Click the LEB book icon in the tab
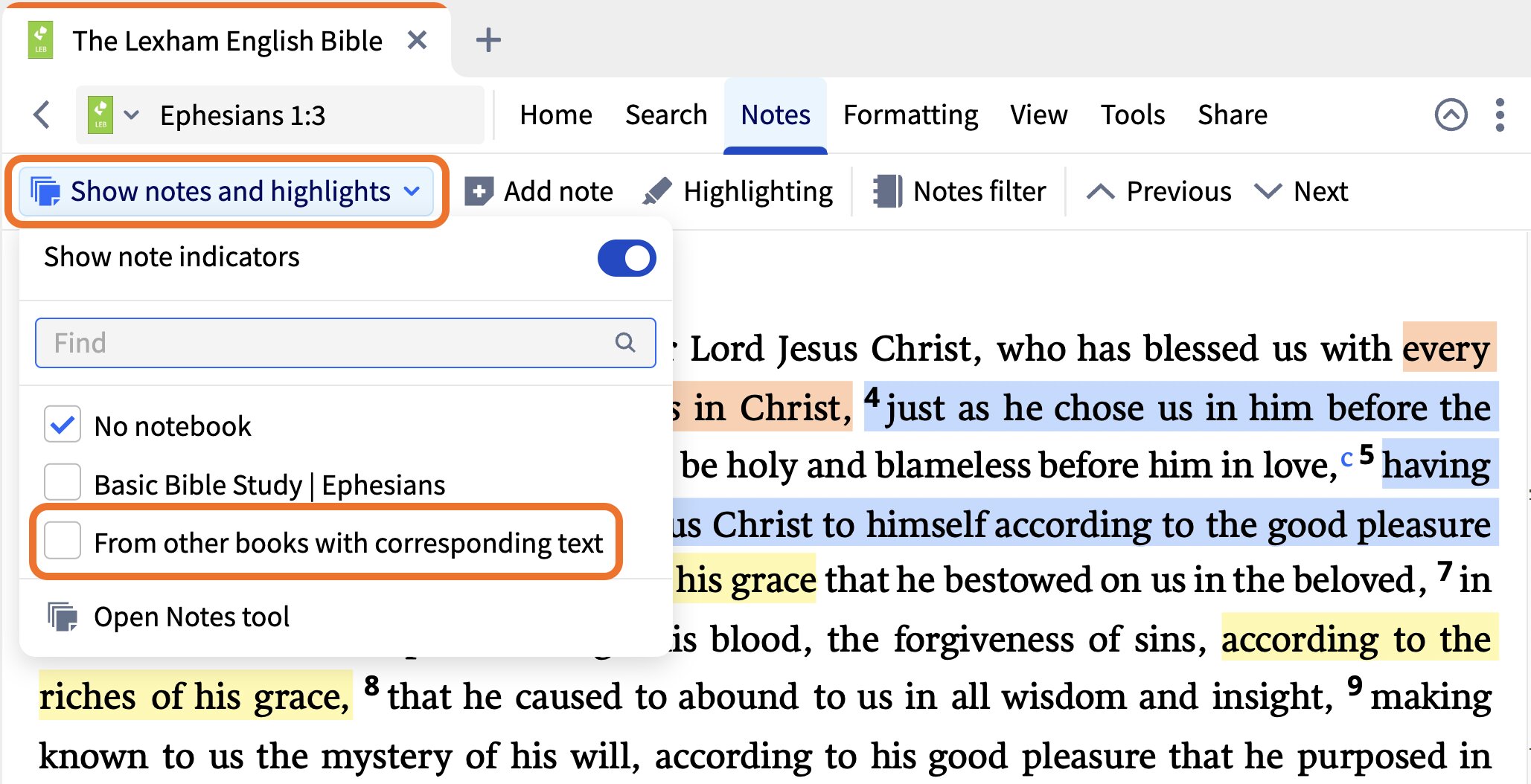The image size is (1531, 784). [x=41, y=40]
